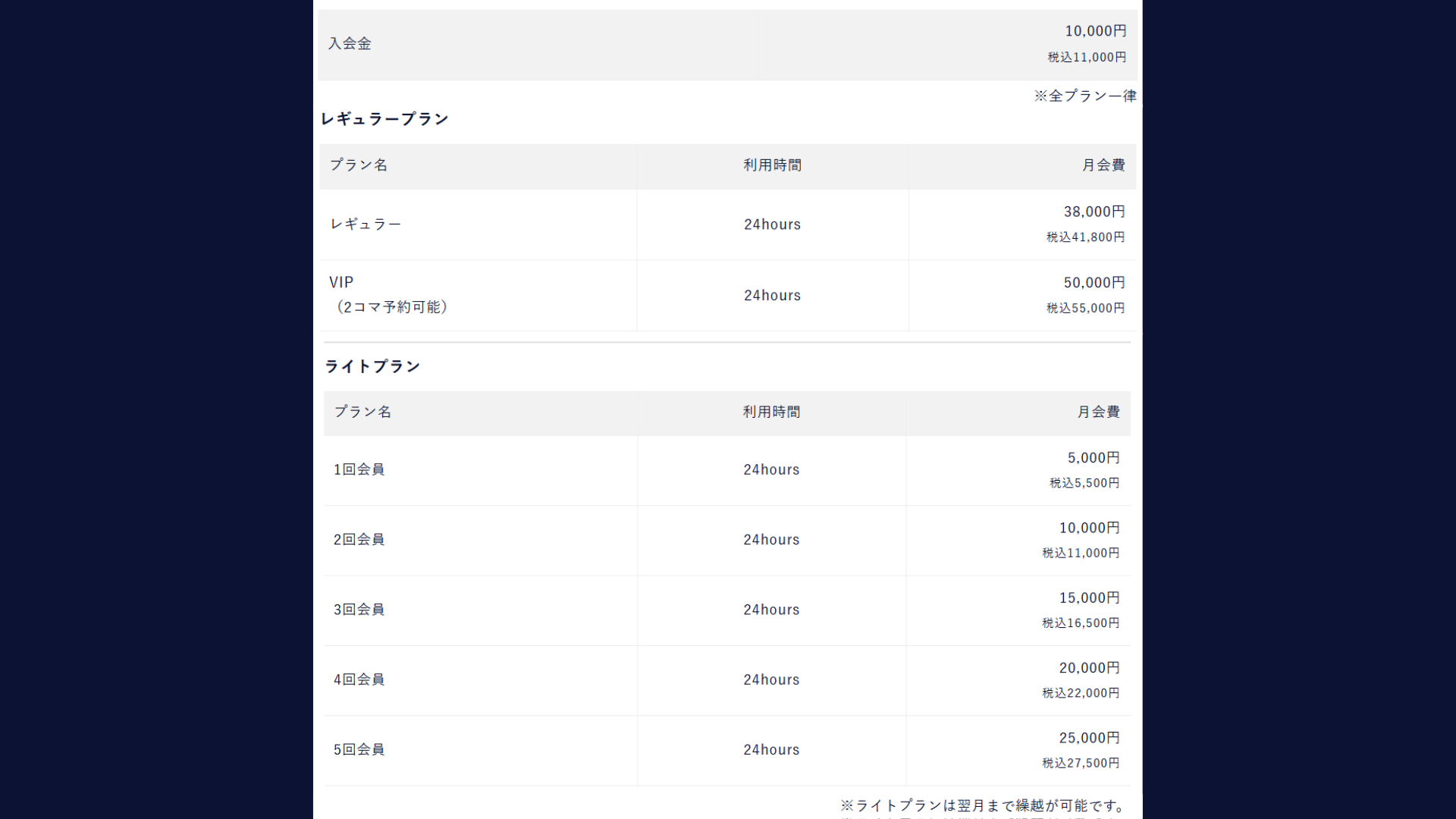Image resolution: width=1456 pixels, height=819 pixels.
Task: Click the 38,000円 monthly fee
Action: click(x=1094, y=212)
